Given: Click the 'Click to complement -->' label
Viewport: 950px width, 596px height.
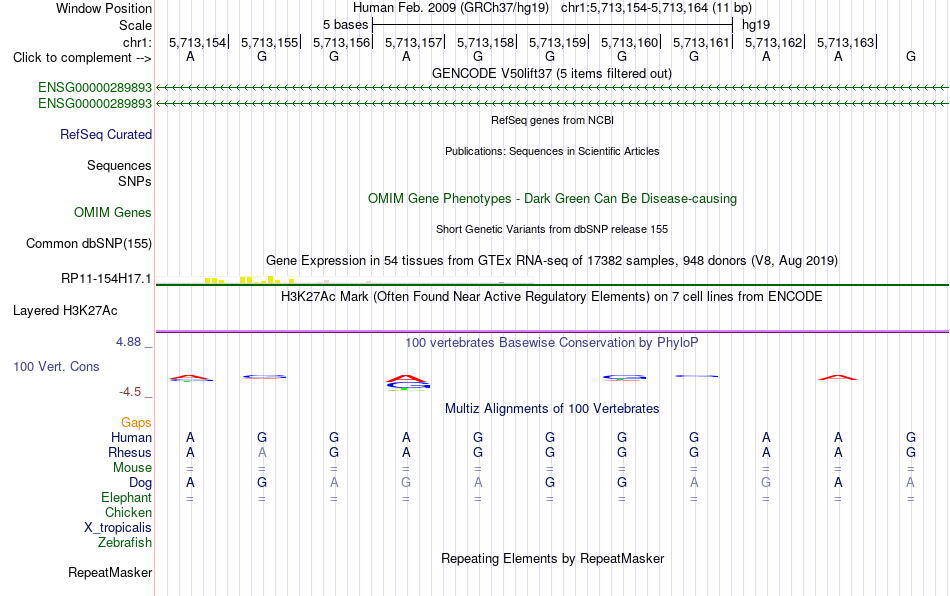Looking at the screenshot, I should pos(82,58).
